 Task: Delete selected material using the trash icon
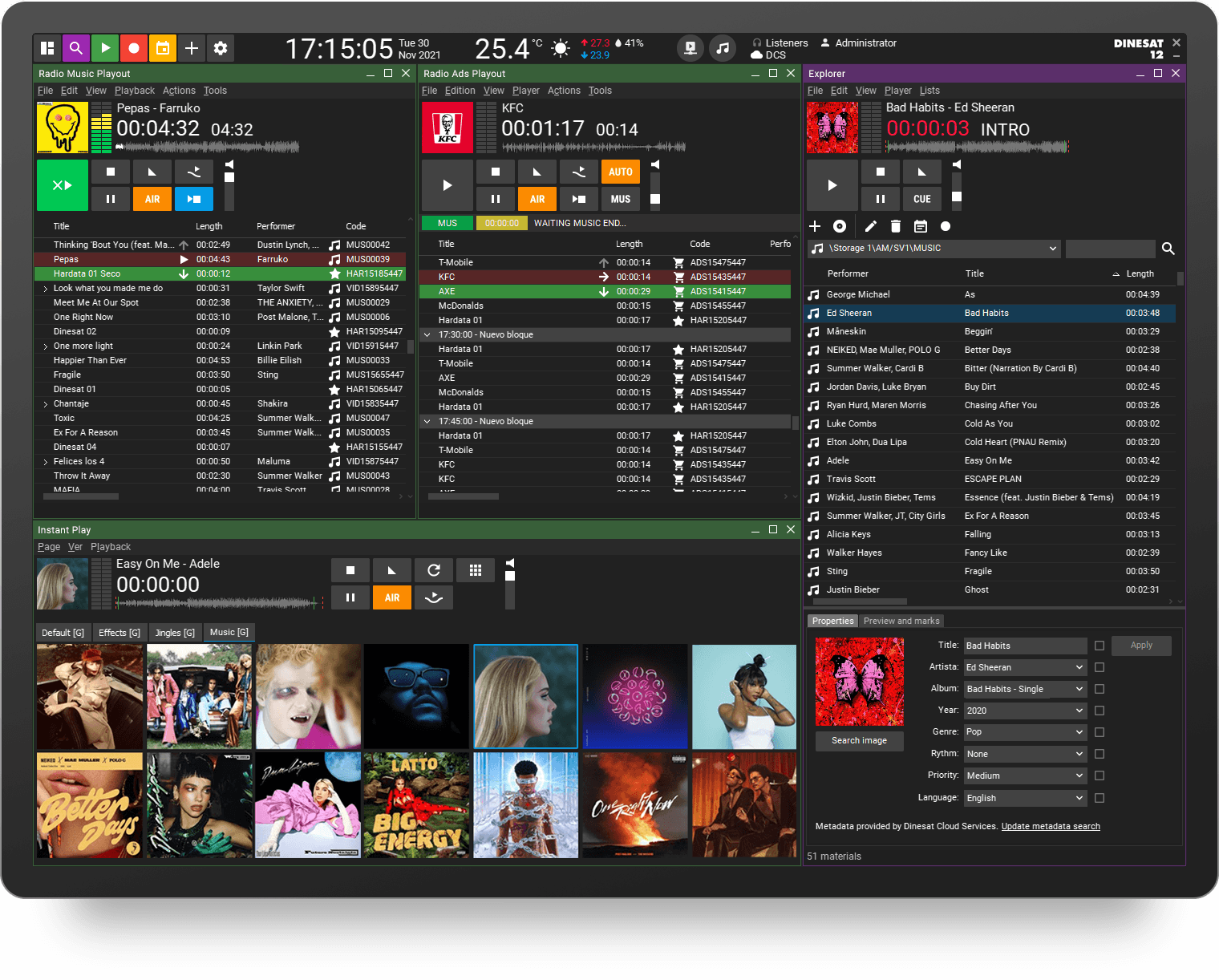click(x=896, y=227)
